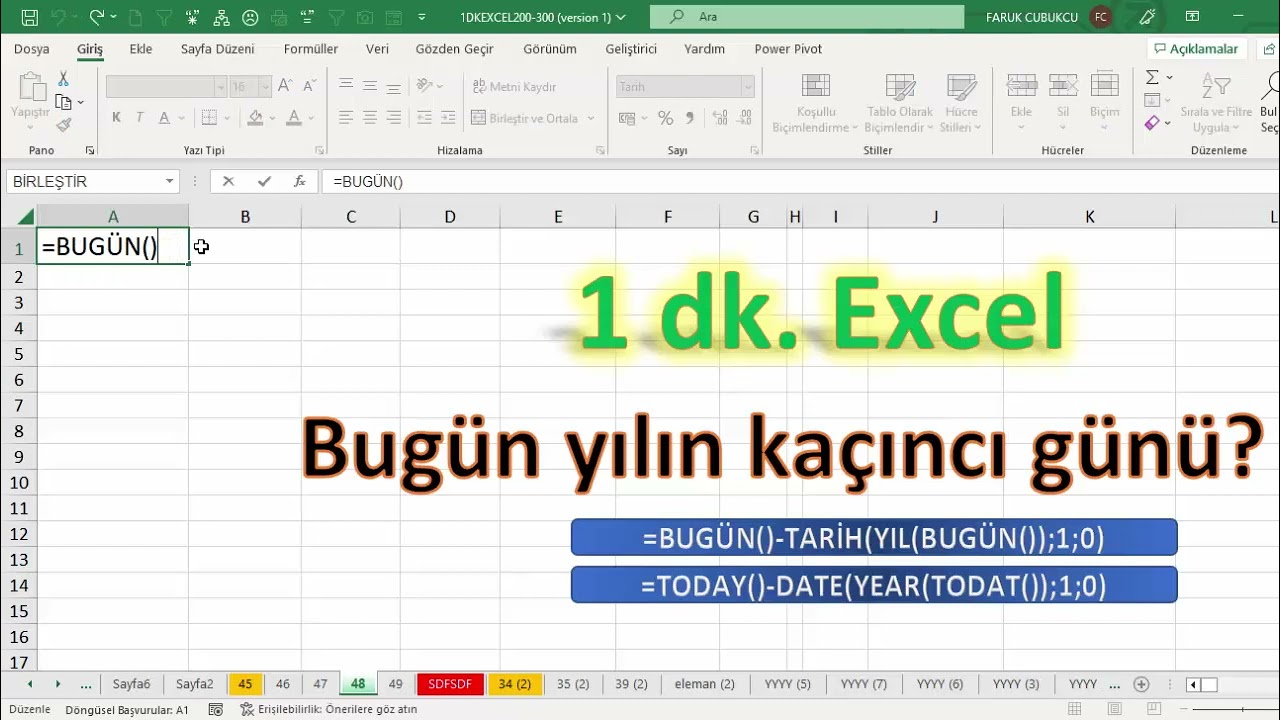
Task: Open the font name dropdown
Action: pos(220,87)
